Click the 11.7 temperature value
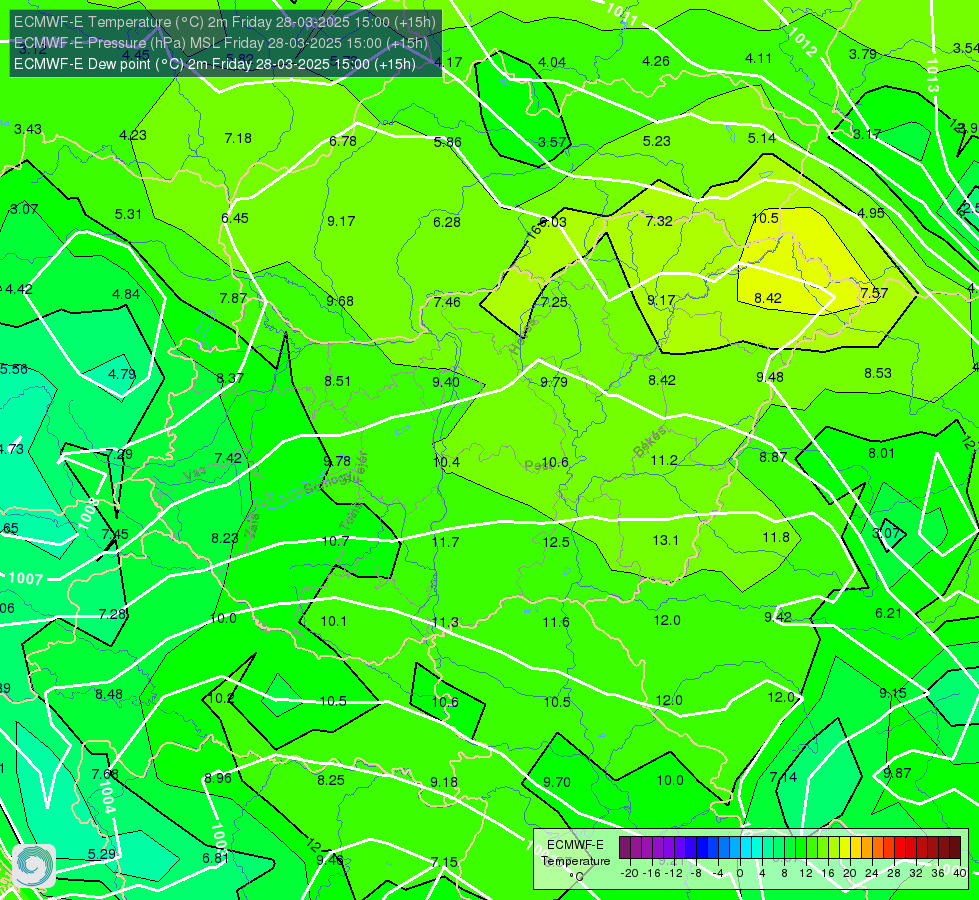 [445, 542]
